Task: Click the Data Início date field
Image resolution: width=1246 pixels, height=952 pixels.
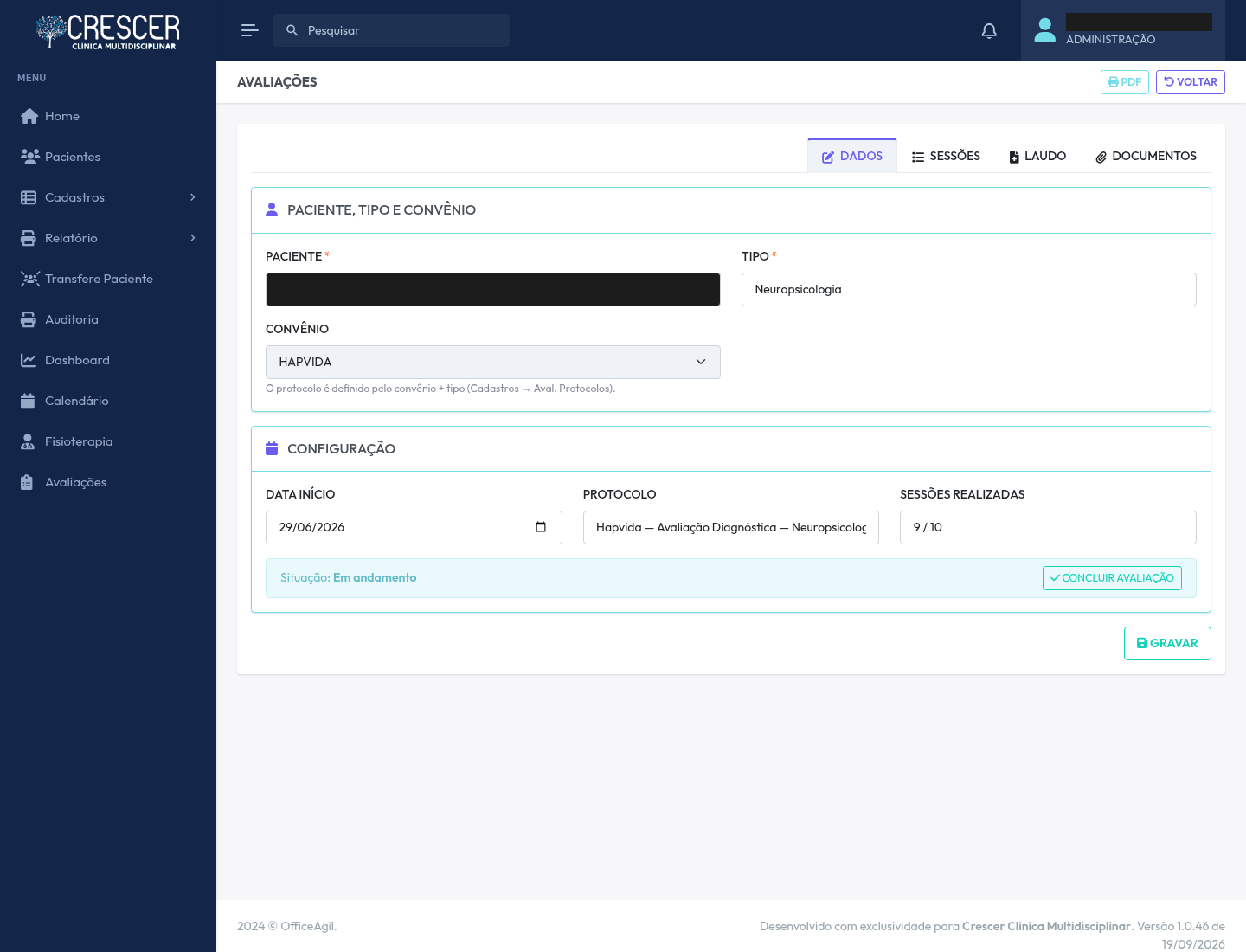Action: coord(414,527)
